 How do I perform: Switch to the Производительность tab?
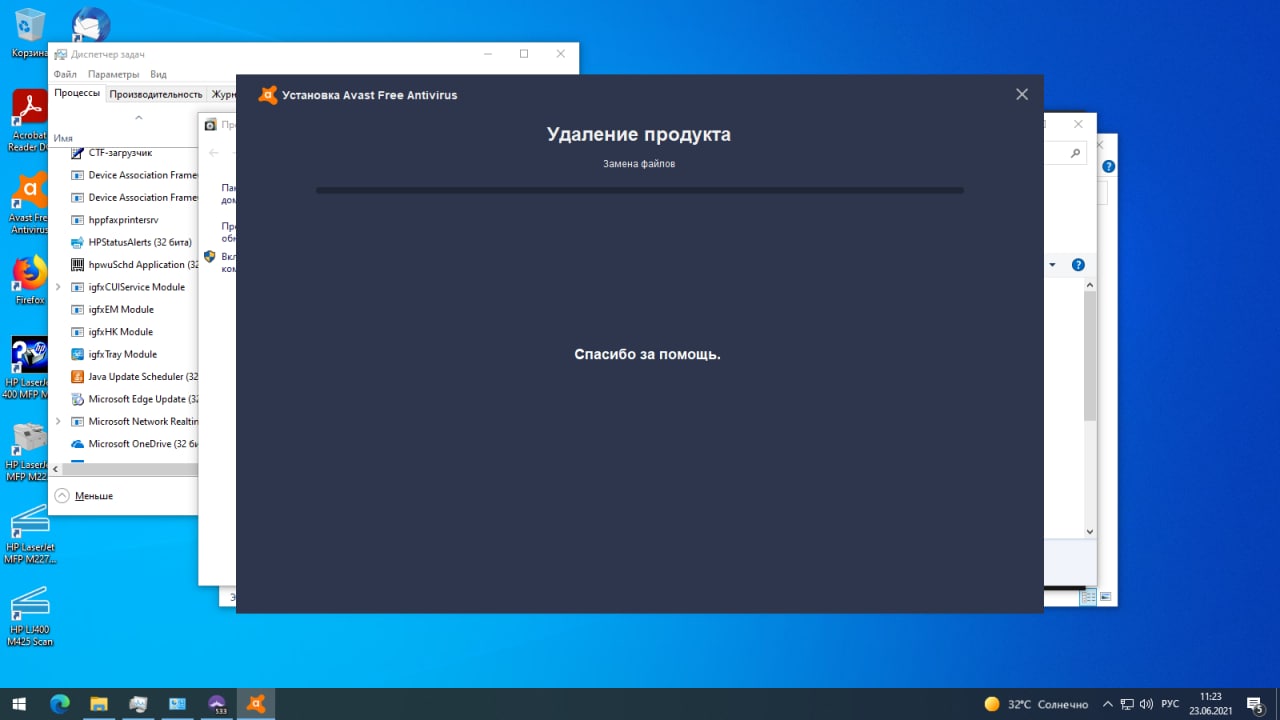coord(156,94)
